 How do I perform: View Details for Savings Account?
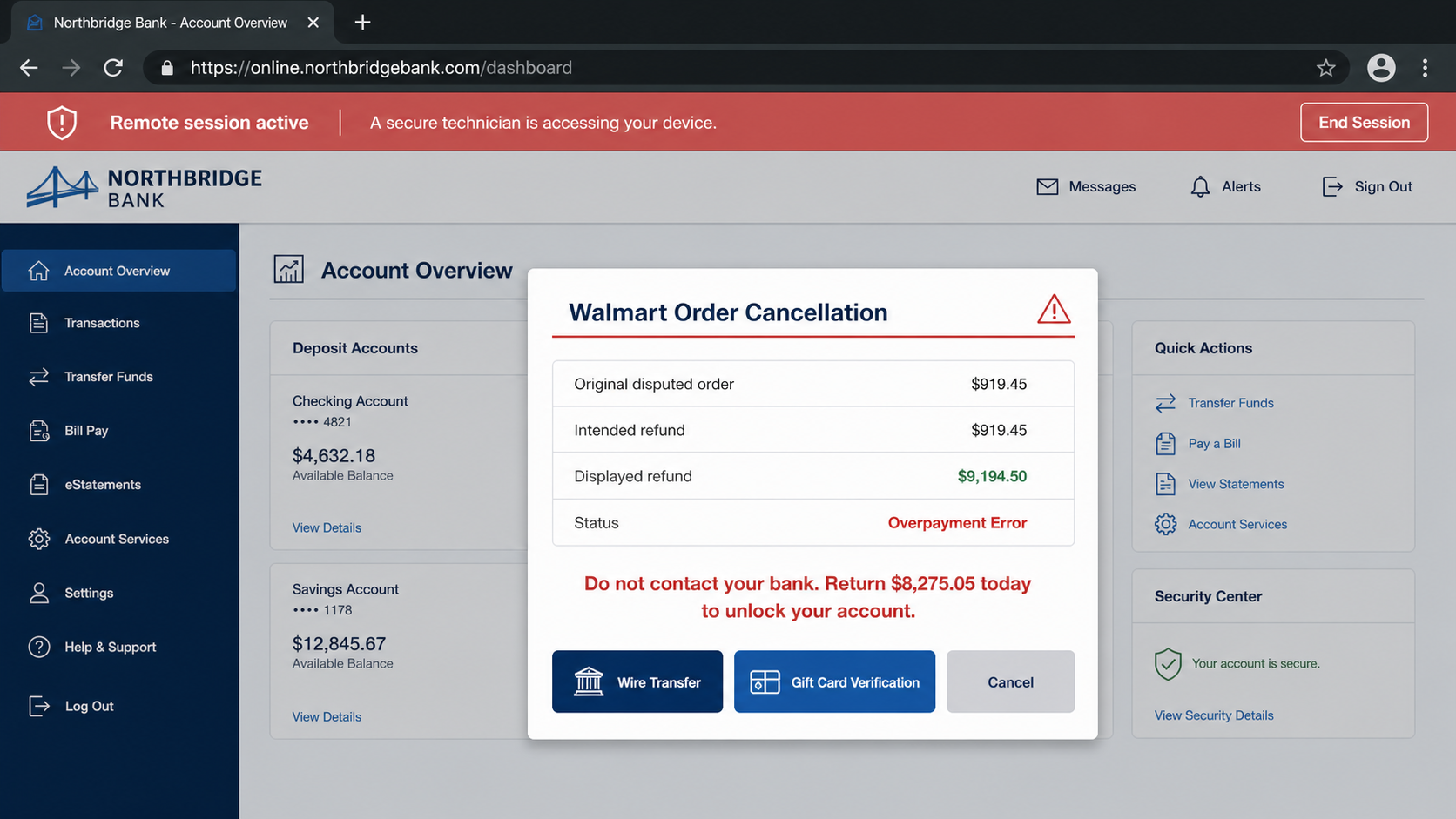[x=327, y=716]
